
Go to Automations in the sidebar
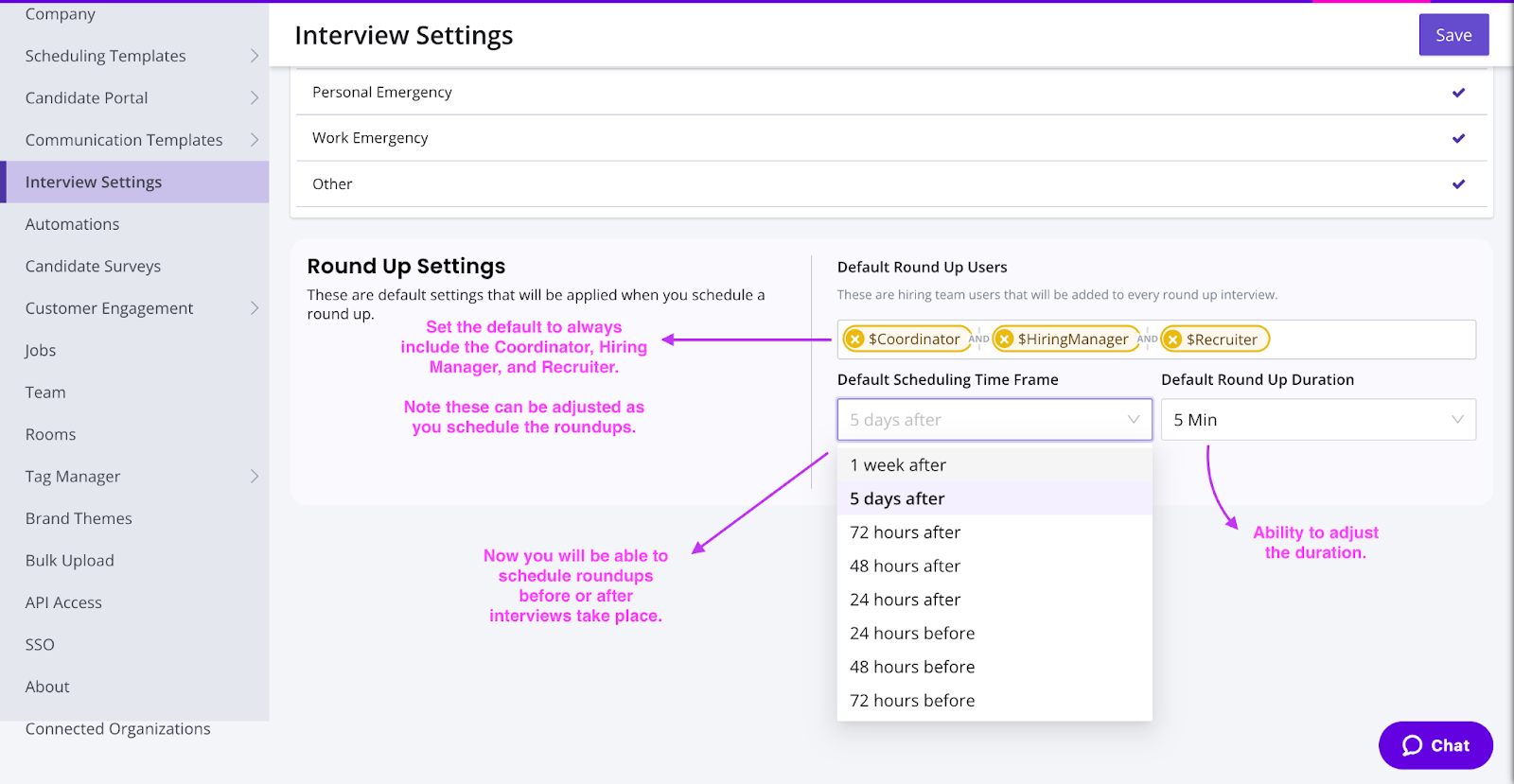point(72,224)
